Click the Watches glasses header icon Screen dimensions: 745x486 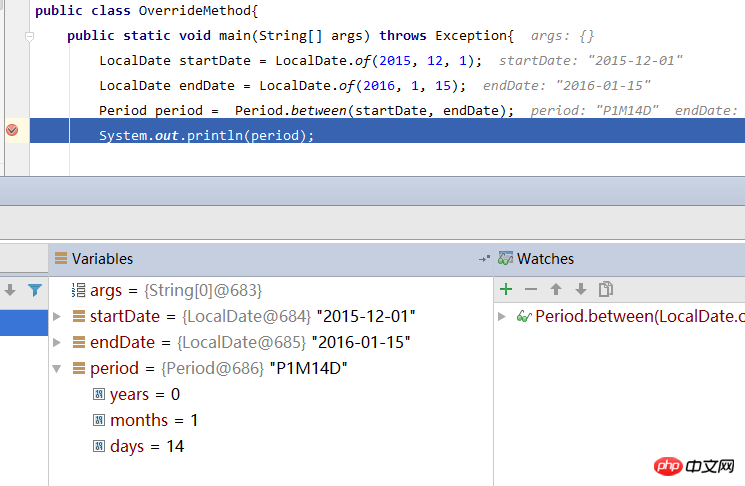pyautogui.click(x=505, y=258)
